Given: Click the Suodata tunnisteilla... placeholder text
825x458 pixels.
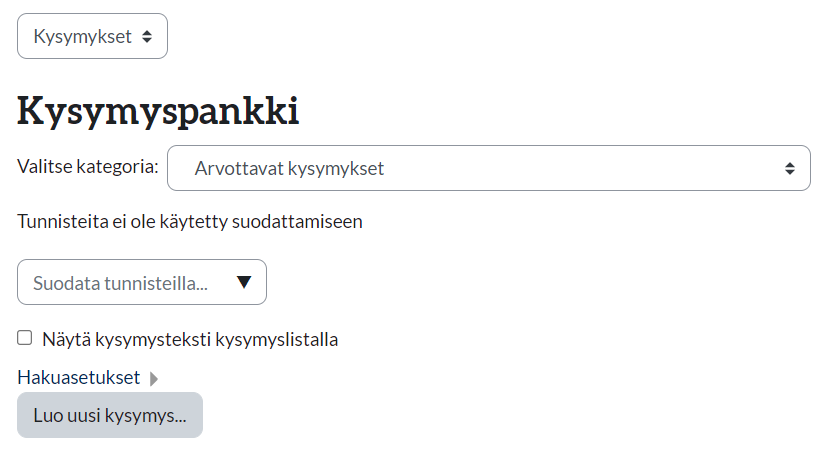Looking at the screenshot, I should click(121, 283).
